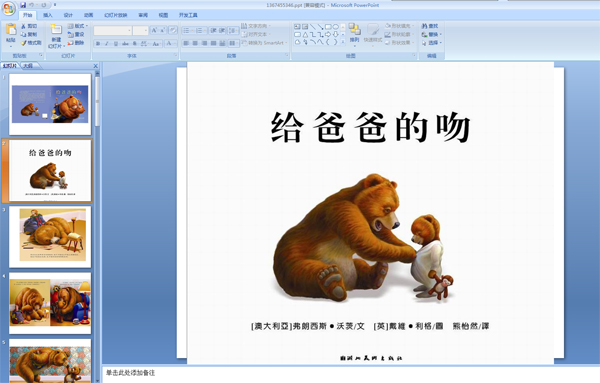Screen dimensions: 600x383
Task: Click the Office button logo
Action: coord(8,8)
